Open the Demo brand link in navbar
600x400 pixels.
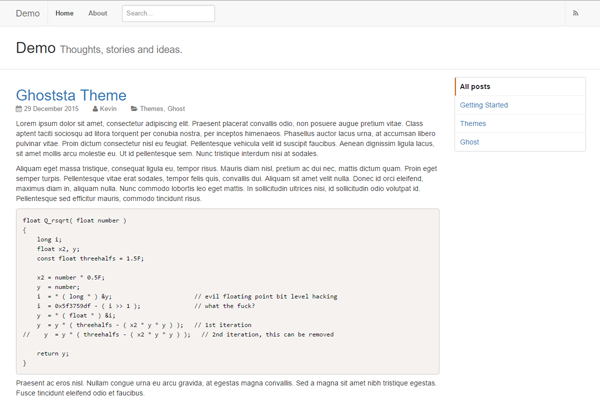pyautogui.click(x=28, y=13)
